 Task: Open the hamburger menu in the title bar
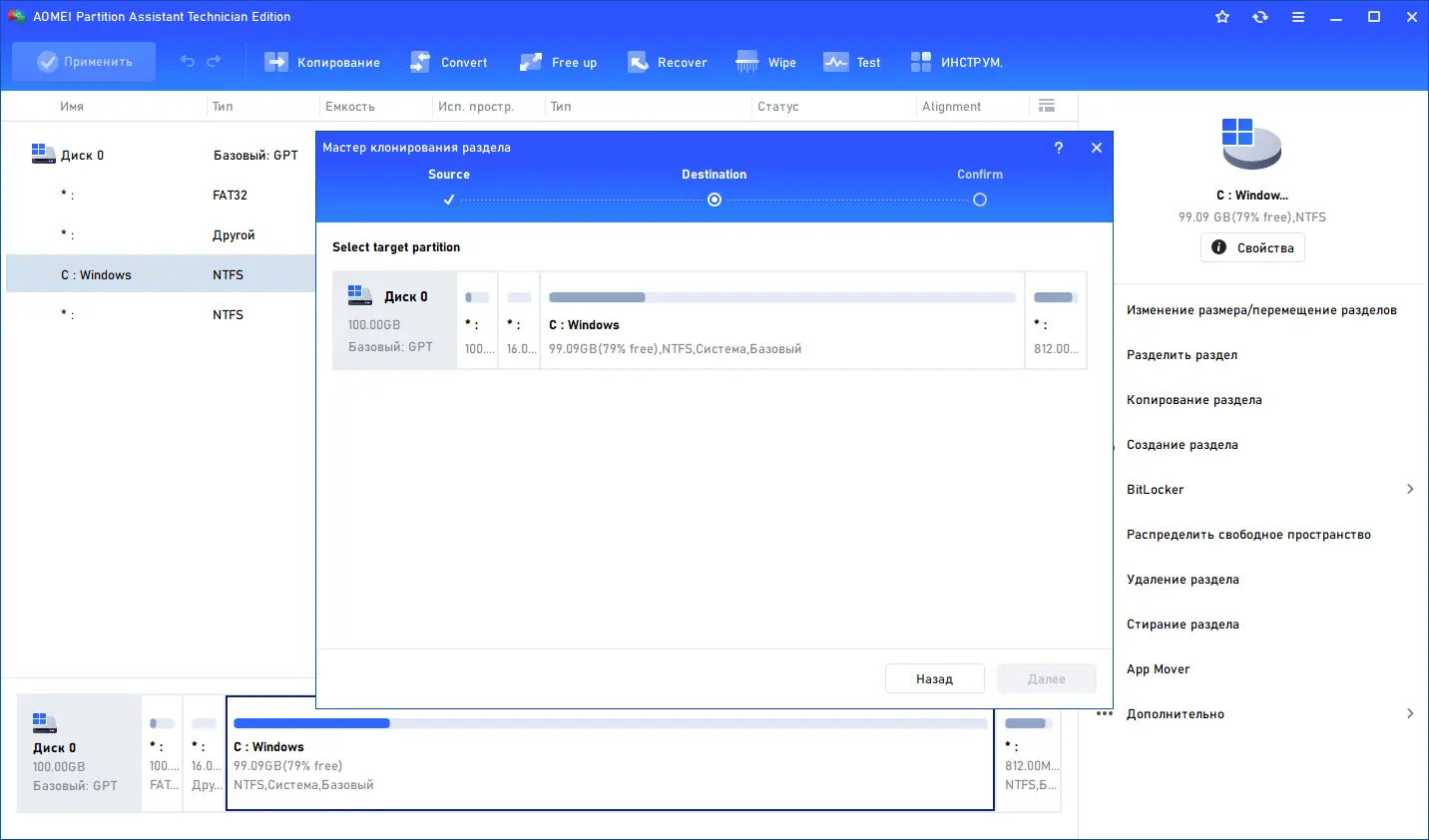tap(1298, 16)
